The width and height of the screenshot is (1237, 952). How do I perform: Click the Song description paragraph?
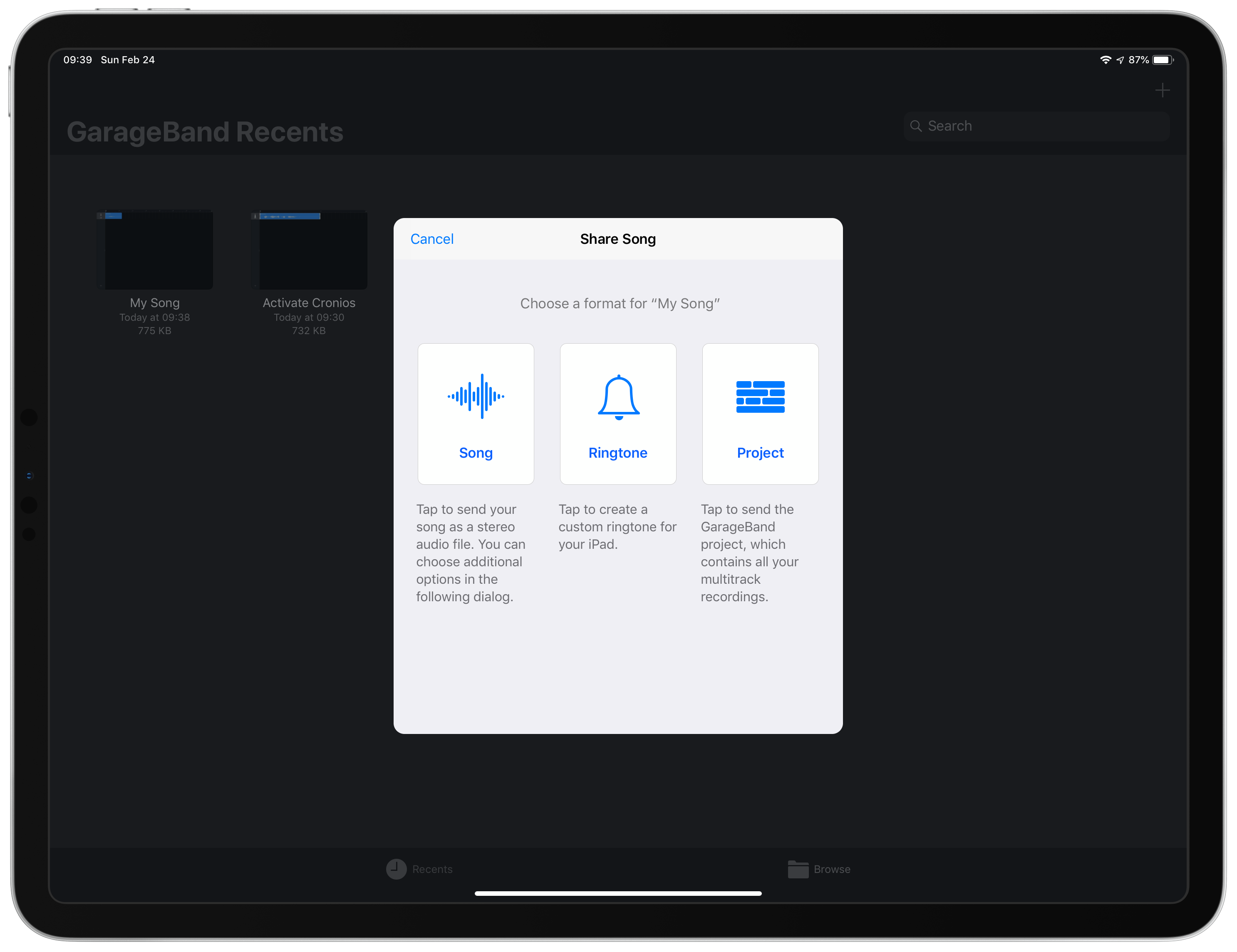point(471,553)
